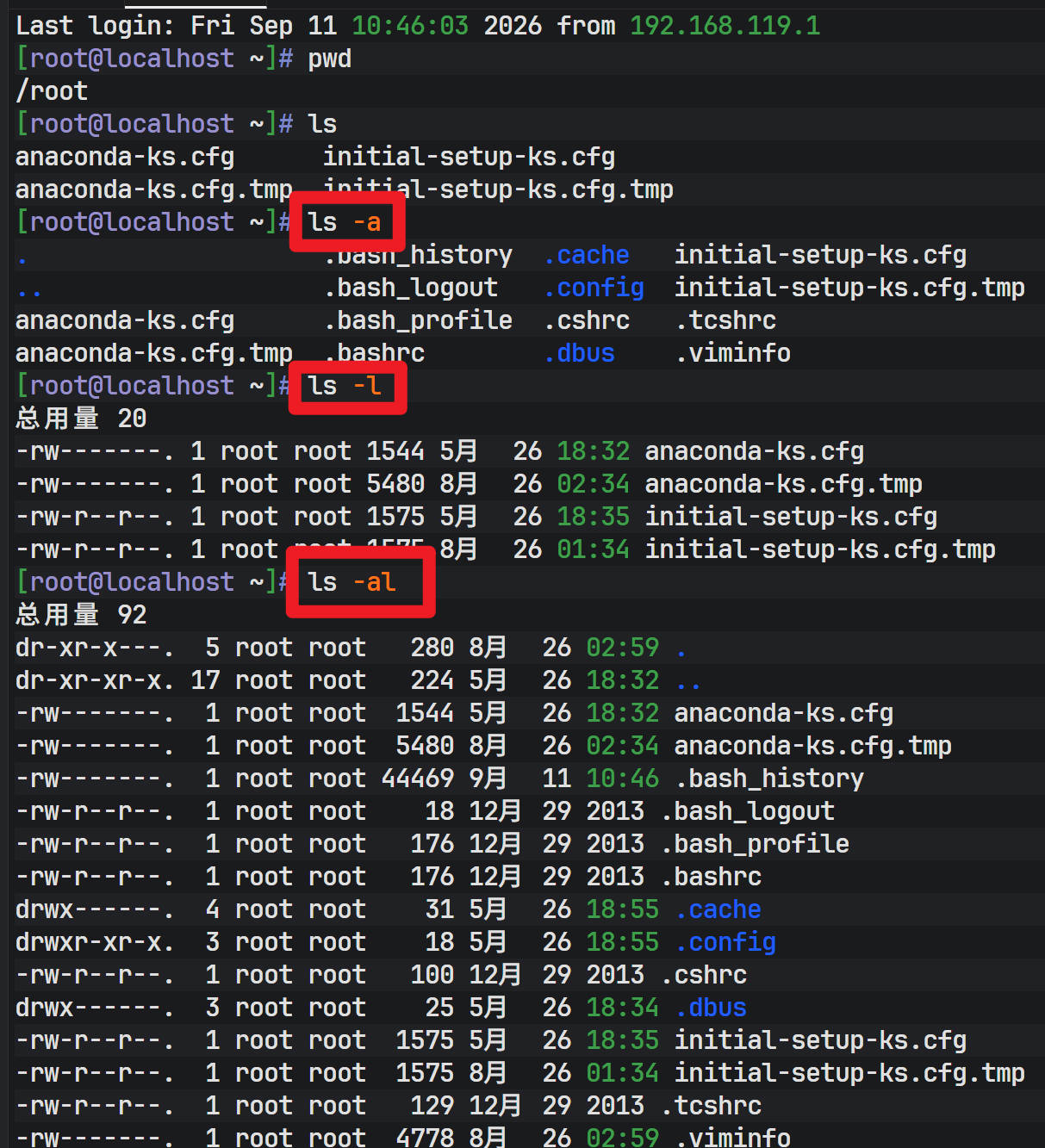The height and width of the screenshot is (1148, 1045).
Task: Click '.tcshrc' in the ls -a output
Action: pyautogui.click(x=725, y=320)
